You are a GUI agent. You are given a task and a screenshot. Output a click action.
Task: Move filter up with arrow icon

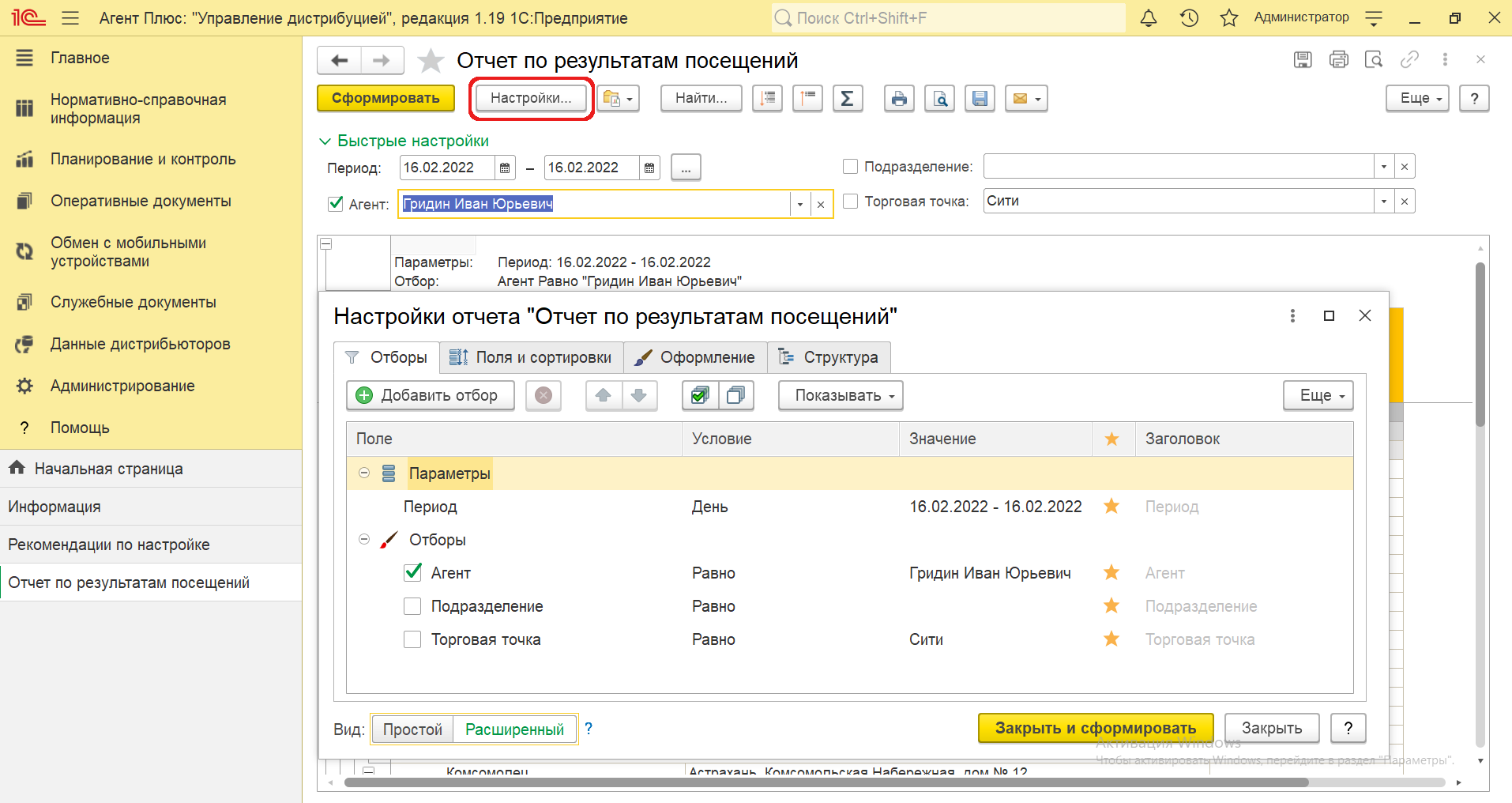coord(604,395)
